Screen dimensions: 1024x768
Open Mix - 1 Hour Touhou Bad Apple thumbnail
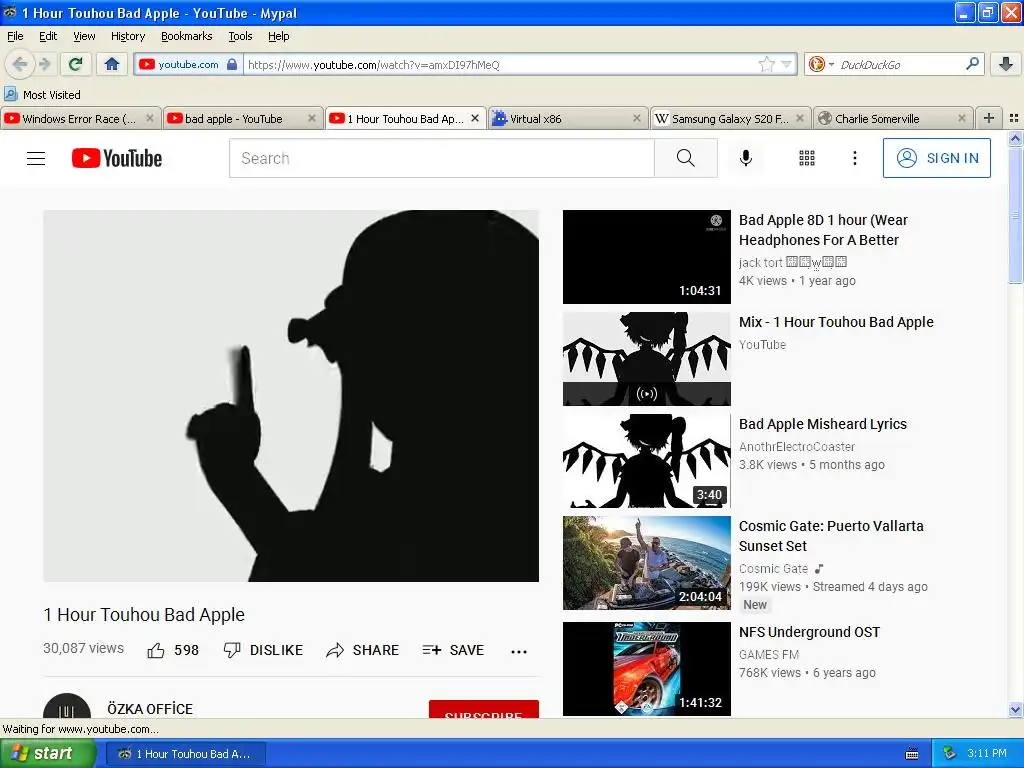point(647,359)
